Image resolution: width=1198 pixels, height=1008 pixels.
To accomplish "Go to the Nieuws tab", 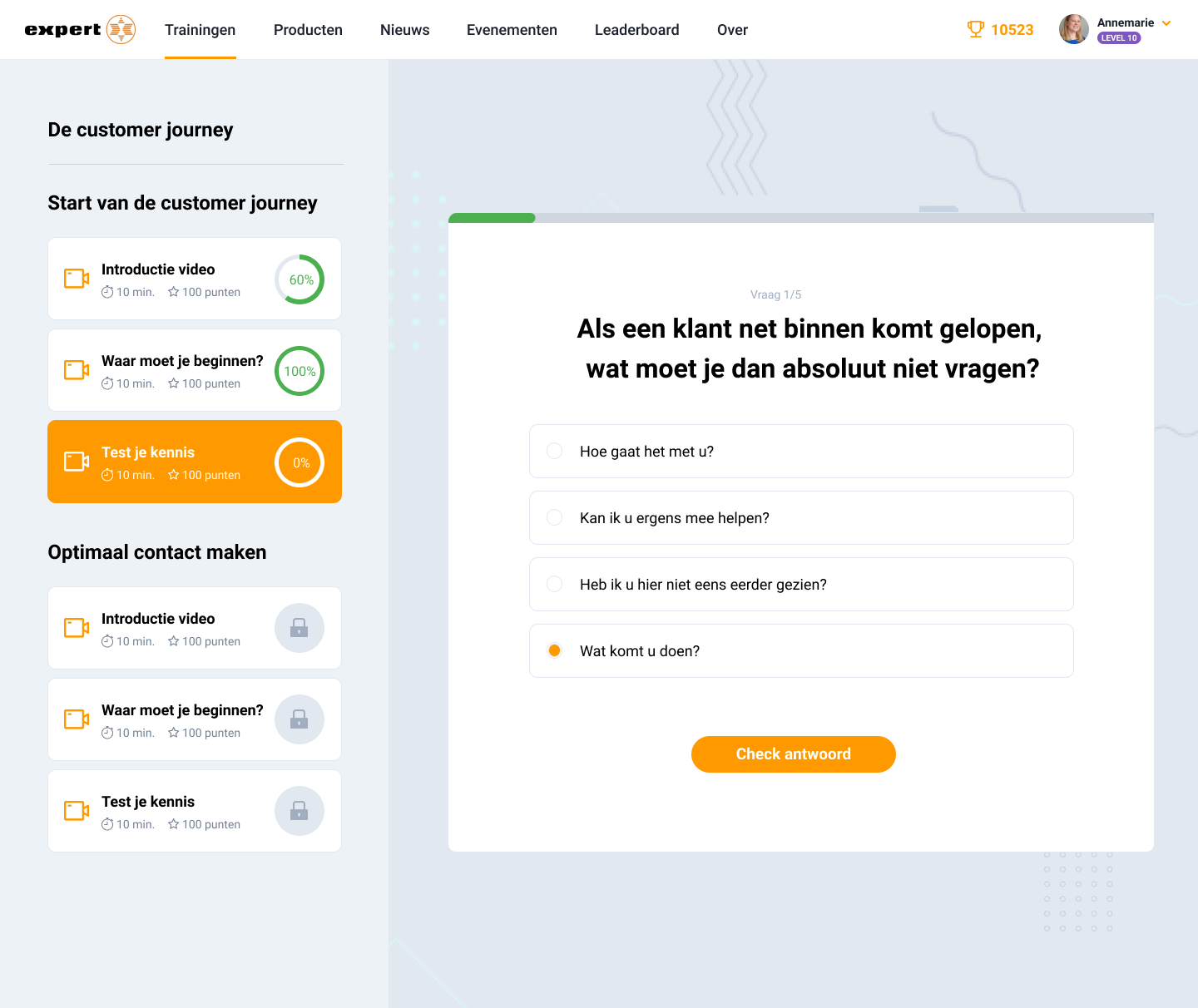I will point(405,30).
